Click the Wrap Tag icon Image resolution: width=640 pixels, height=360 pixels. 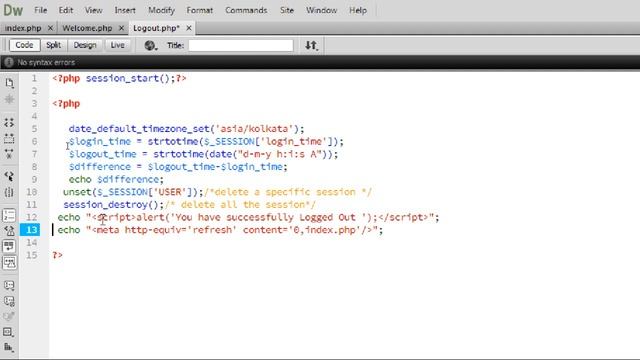pos(9,316)
